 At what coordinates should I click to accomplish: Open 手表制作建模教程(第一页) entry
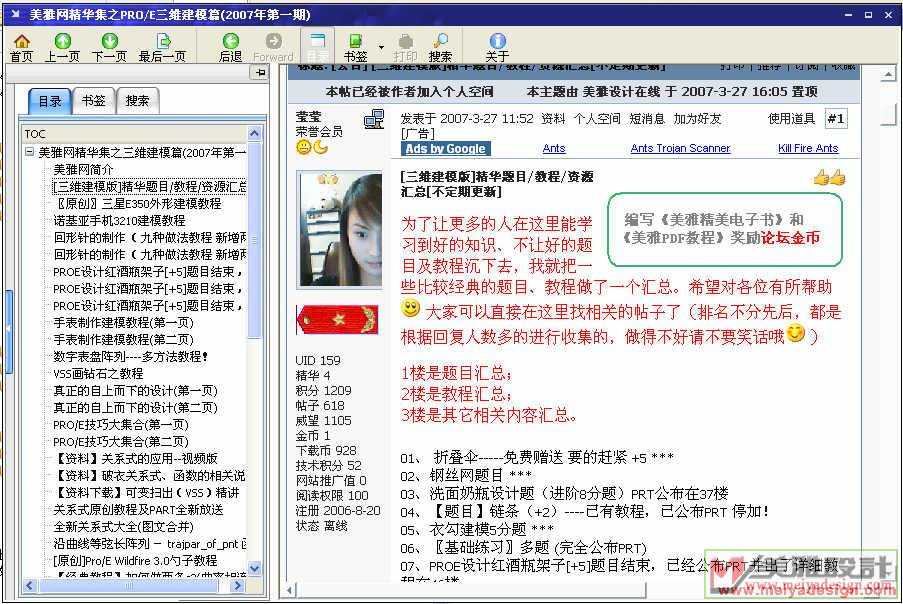(123, 322)
